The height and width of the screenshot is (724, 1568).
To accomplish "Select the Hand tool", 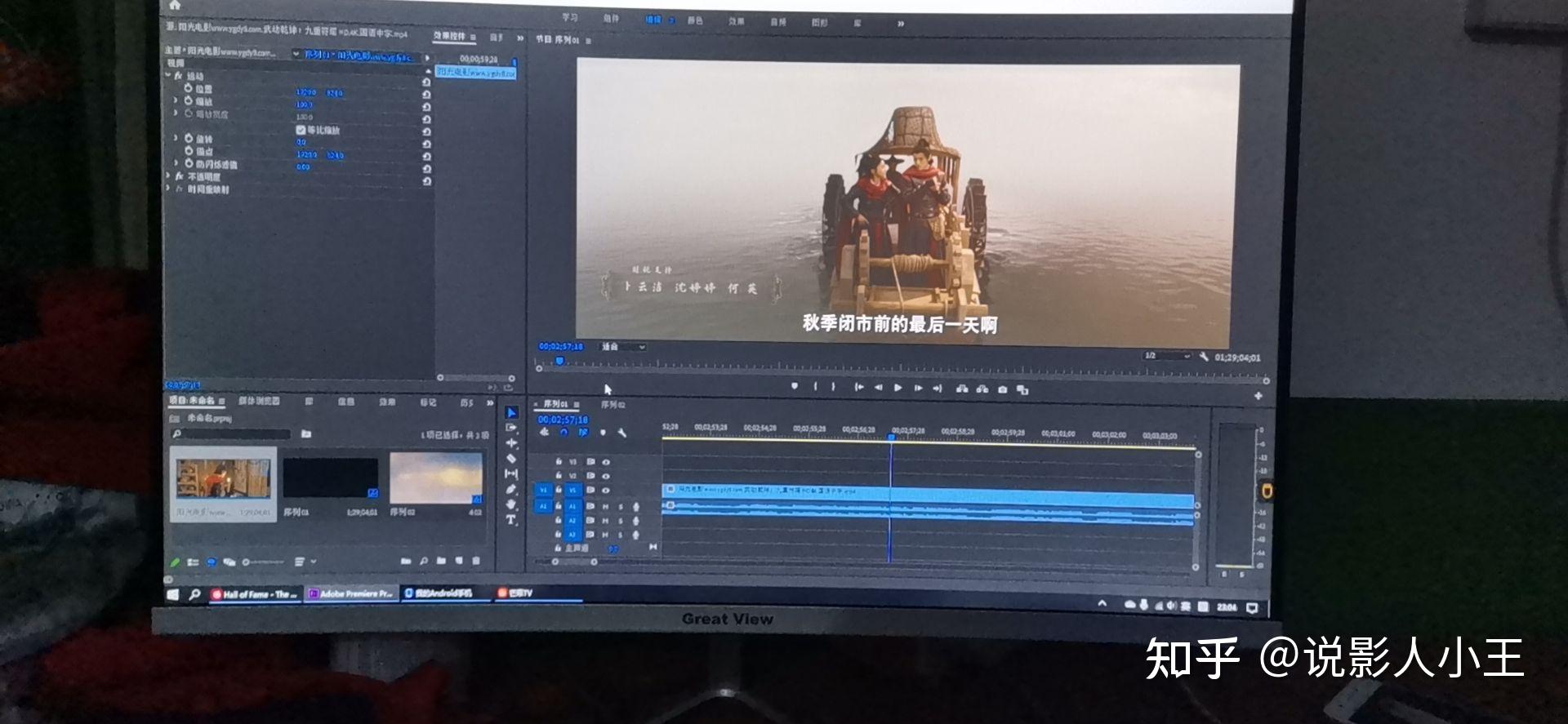I will pos(511,504).
